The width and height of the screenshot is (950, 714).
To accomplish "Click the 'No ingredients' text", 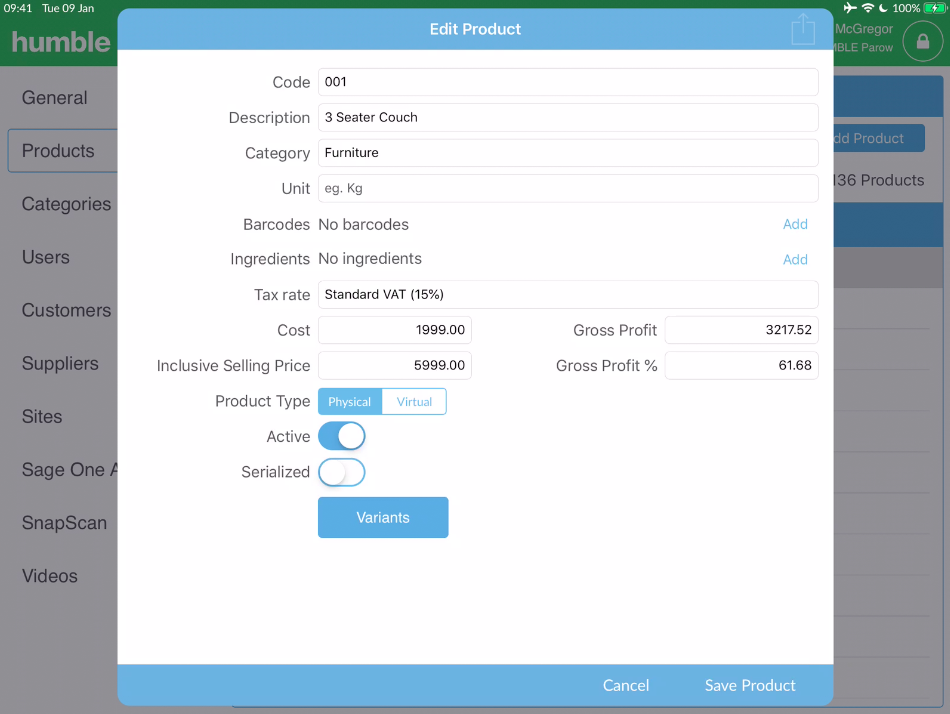I will pos(370,259).
